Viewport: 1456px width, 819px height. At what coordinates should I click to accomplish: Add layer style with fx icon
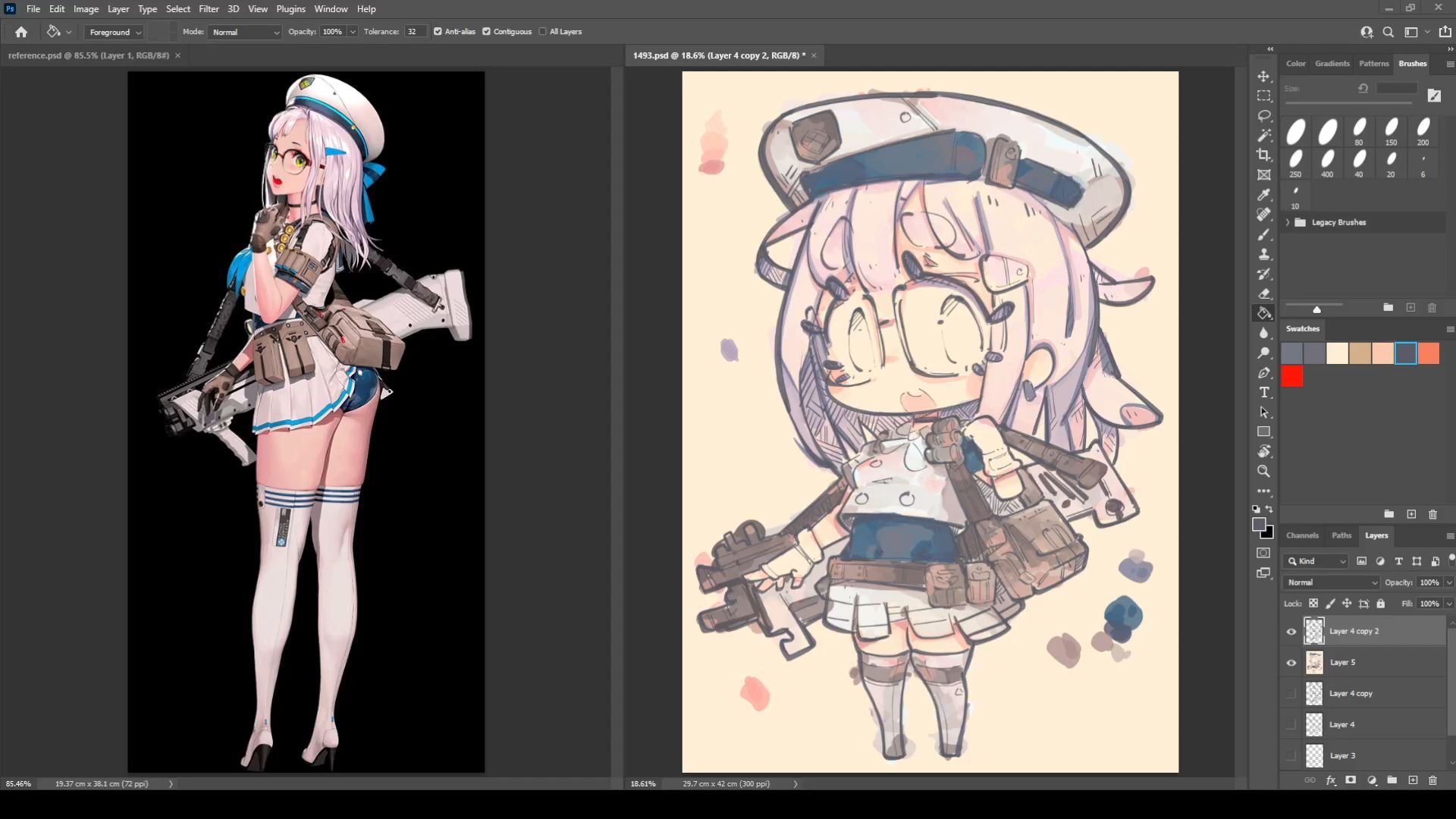[1330, 780]
